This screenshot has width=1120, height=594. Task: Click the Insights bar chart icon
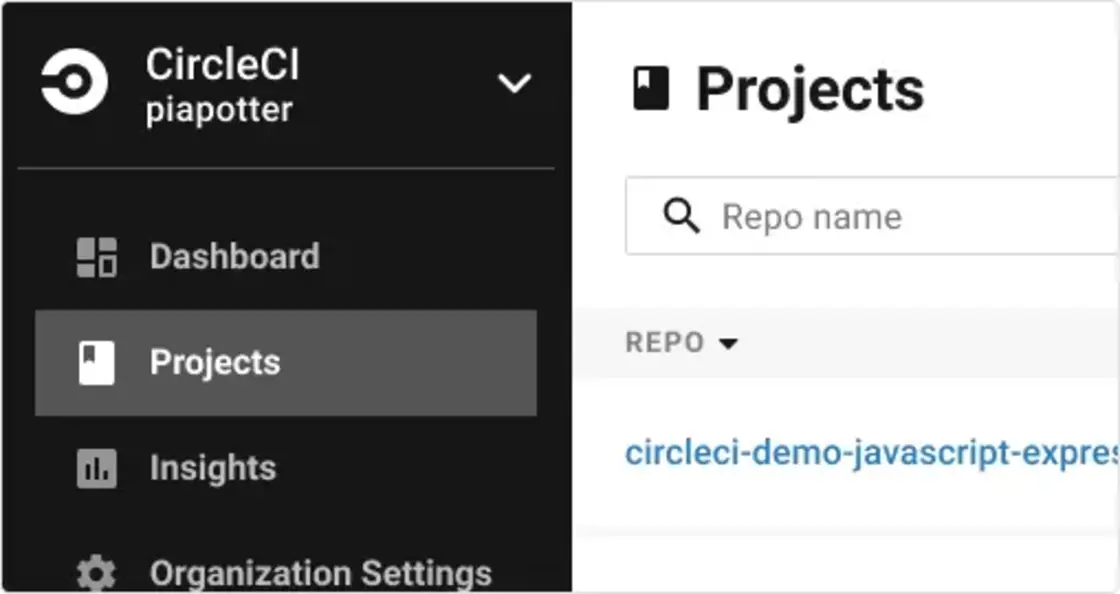(97, 468)
